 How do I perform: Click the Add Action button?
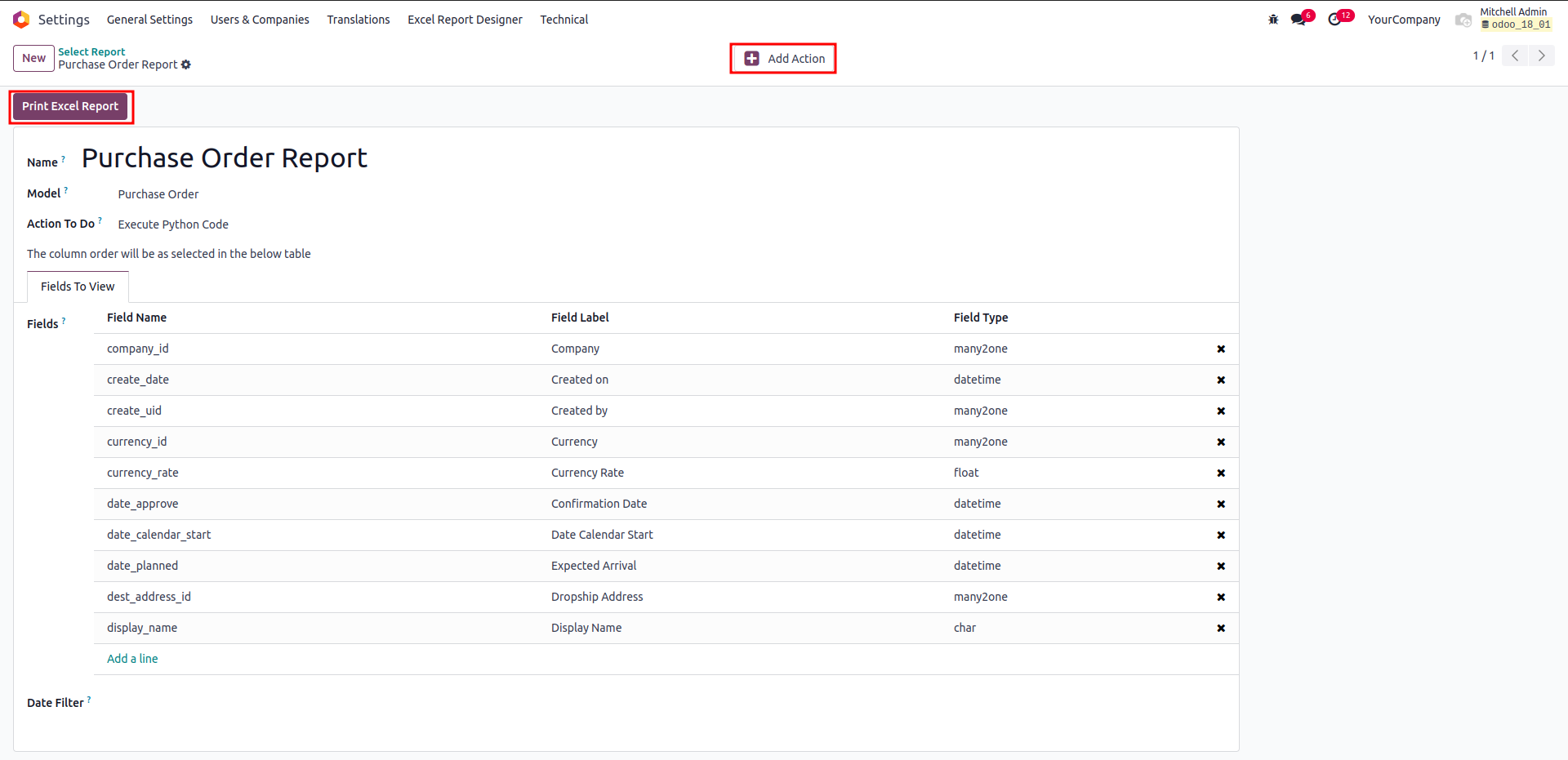783,59
